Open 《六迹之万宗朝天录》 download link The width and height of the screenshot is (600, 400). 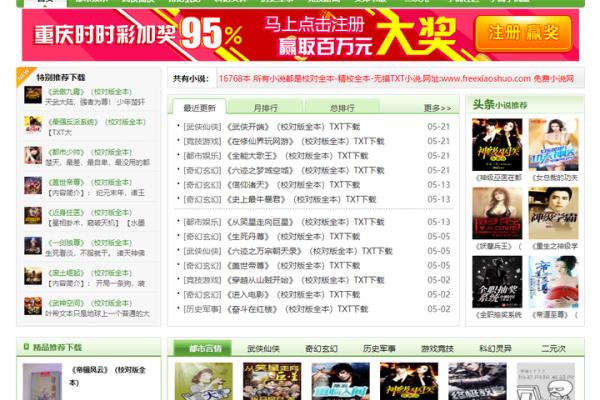click(x=310, y=251)
